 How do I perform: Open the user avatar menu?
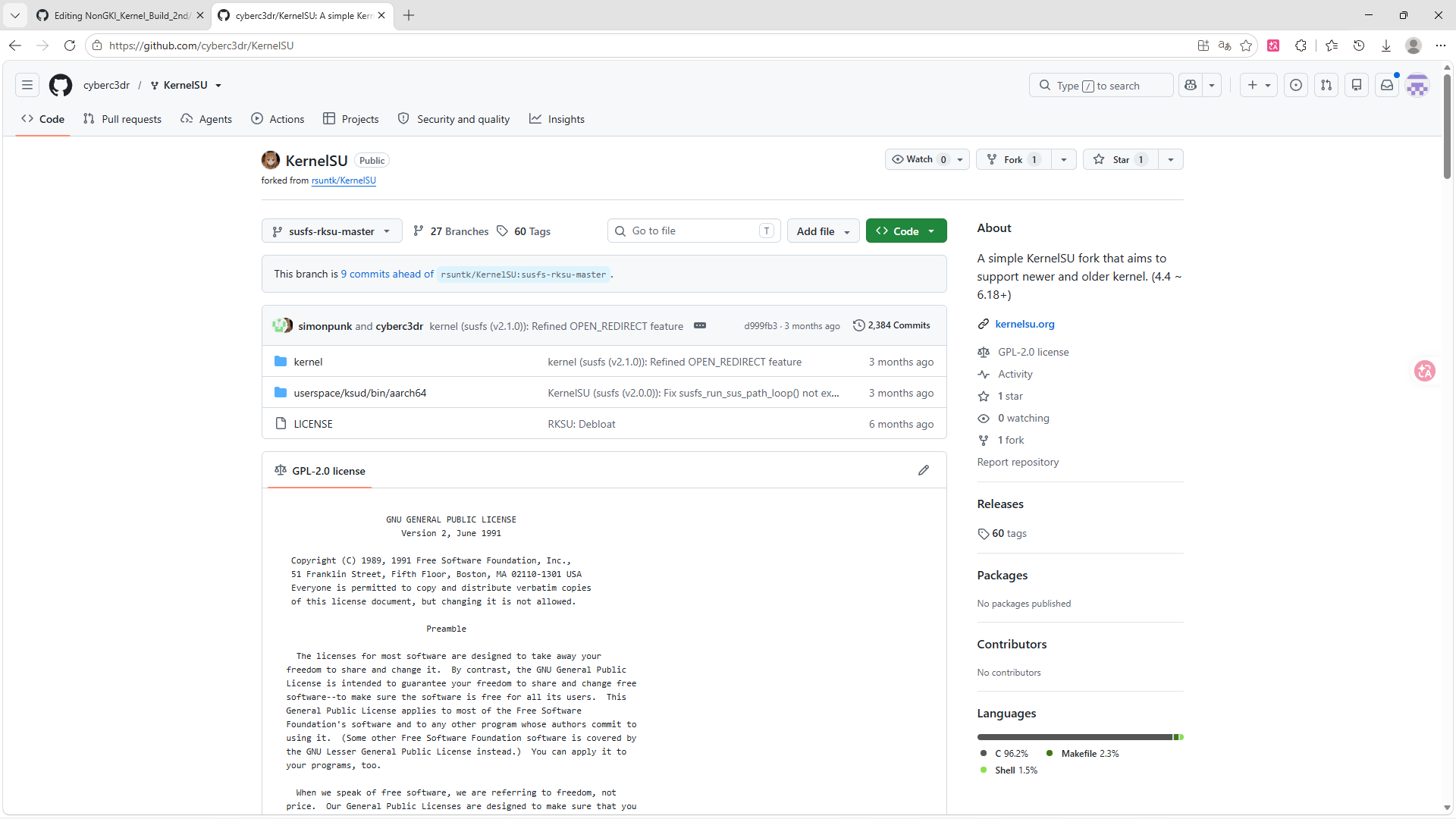[1417, 85]
